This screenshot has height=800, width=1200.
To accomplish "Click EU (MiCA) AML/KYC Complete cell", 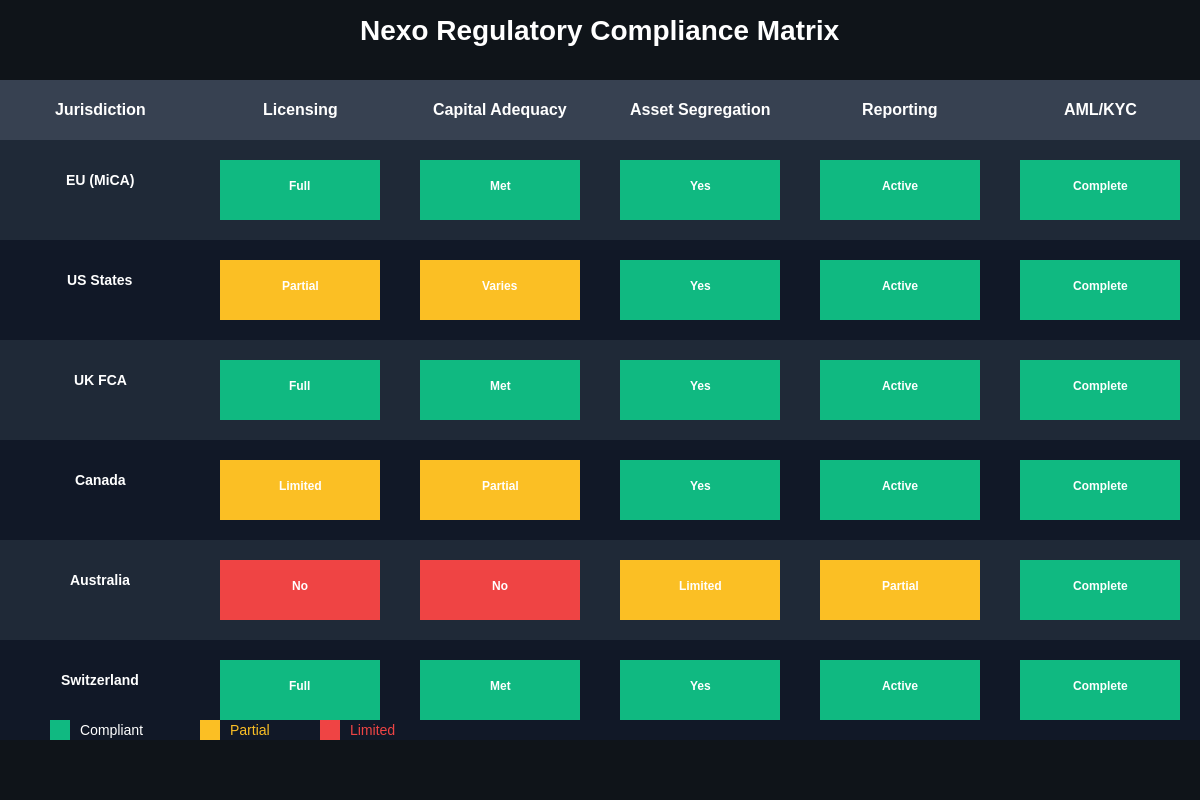I will (x=1100, y=190).
